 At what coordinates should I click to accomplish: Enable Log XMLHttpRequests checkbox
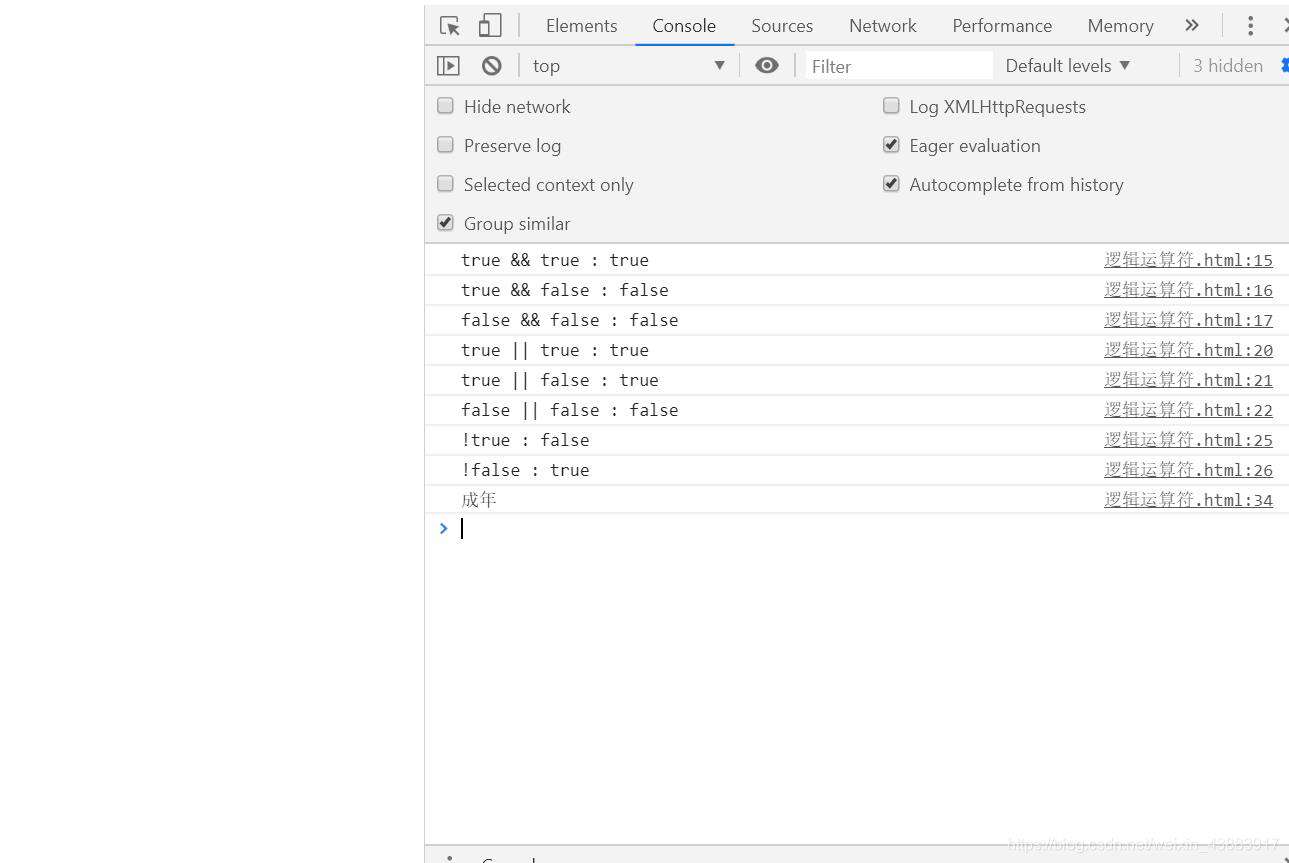click(x=891, y=106)
